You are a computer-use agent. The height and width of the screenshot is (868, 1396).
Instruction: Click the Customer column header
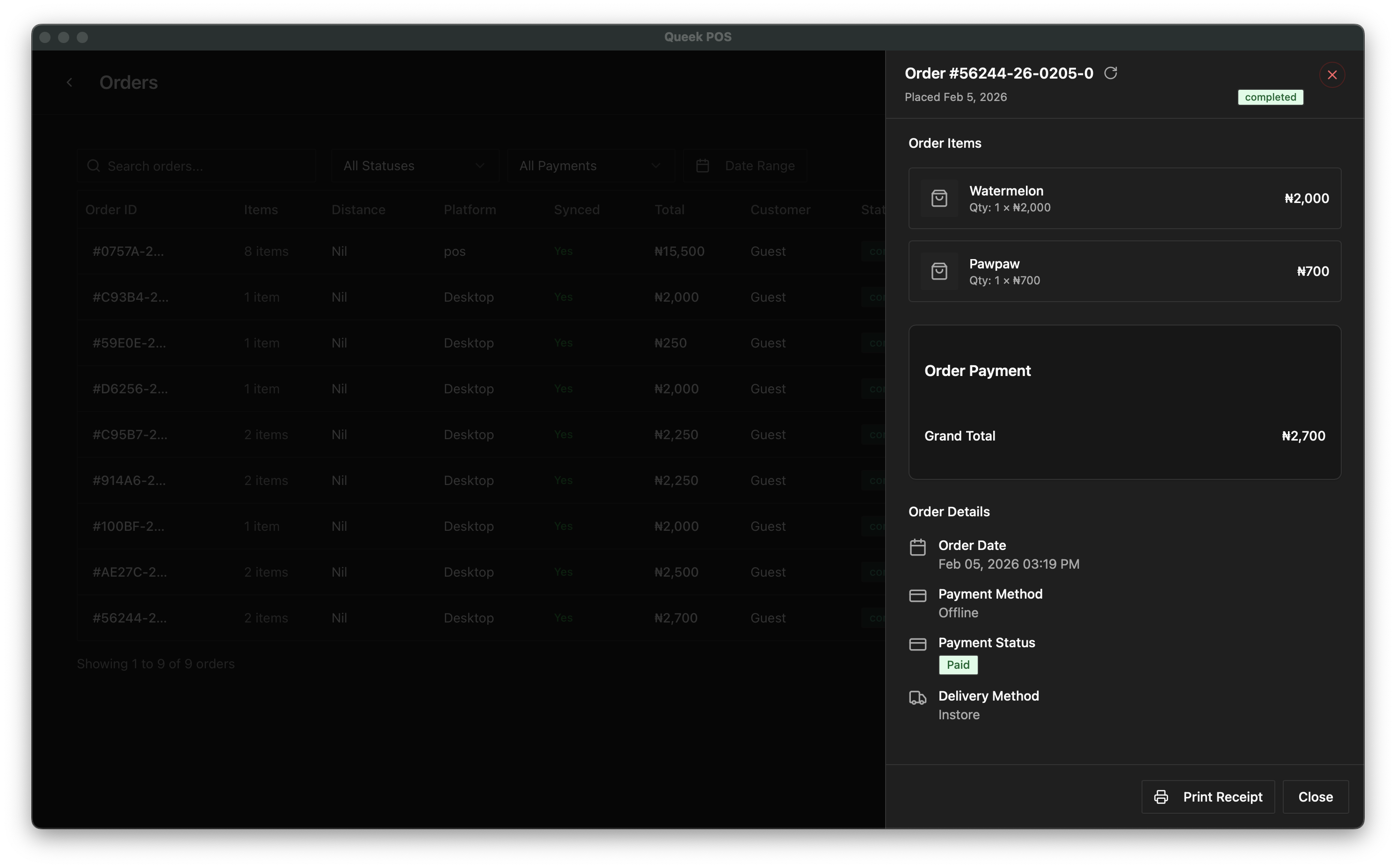coord(780,210)
